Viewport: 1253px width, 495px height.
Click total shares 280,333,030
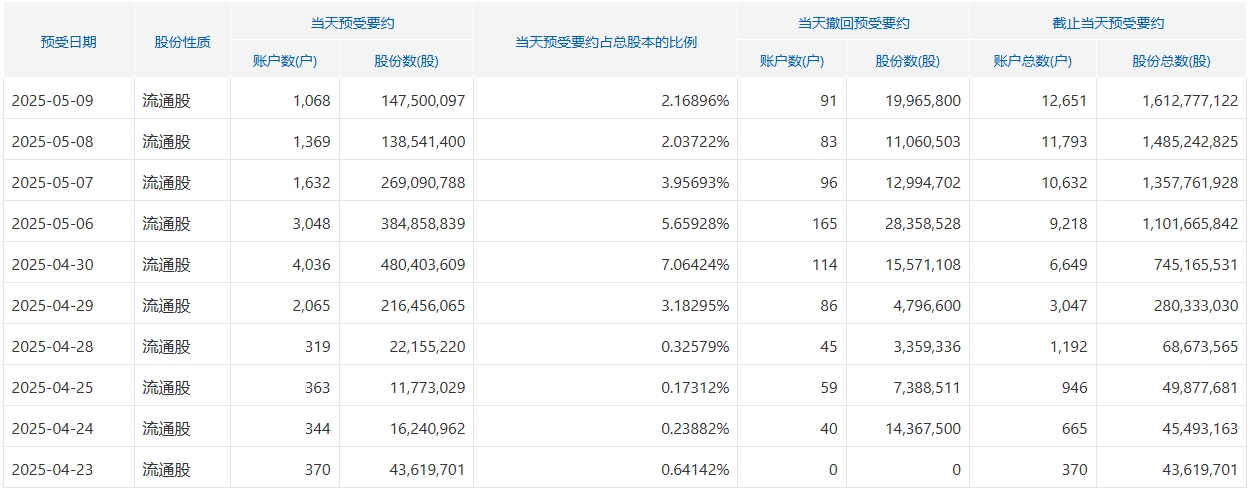pyautogui.click(x=1197, y=306)
